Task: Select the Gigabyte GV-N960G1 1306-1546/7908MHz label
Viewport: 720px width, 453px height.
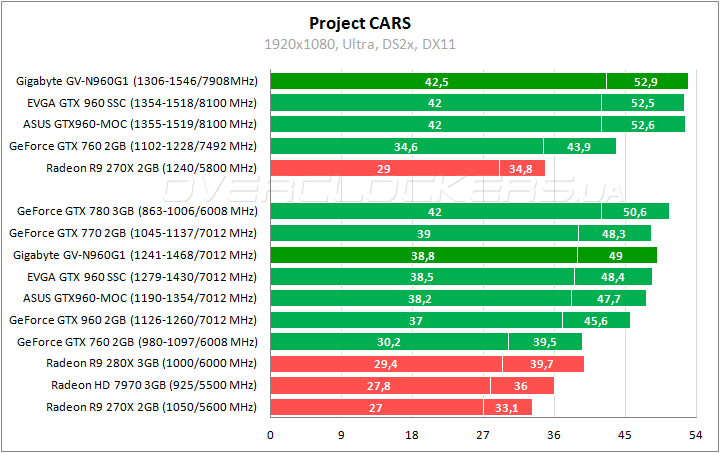Action: 136,81
